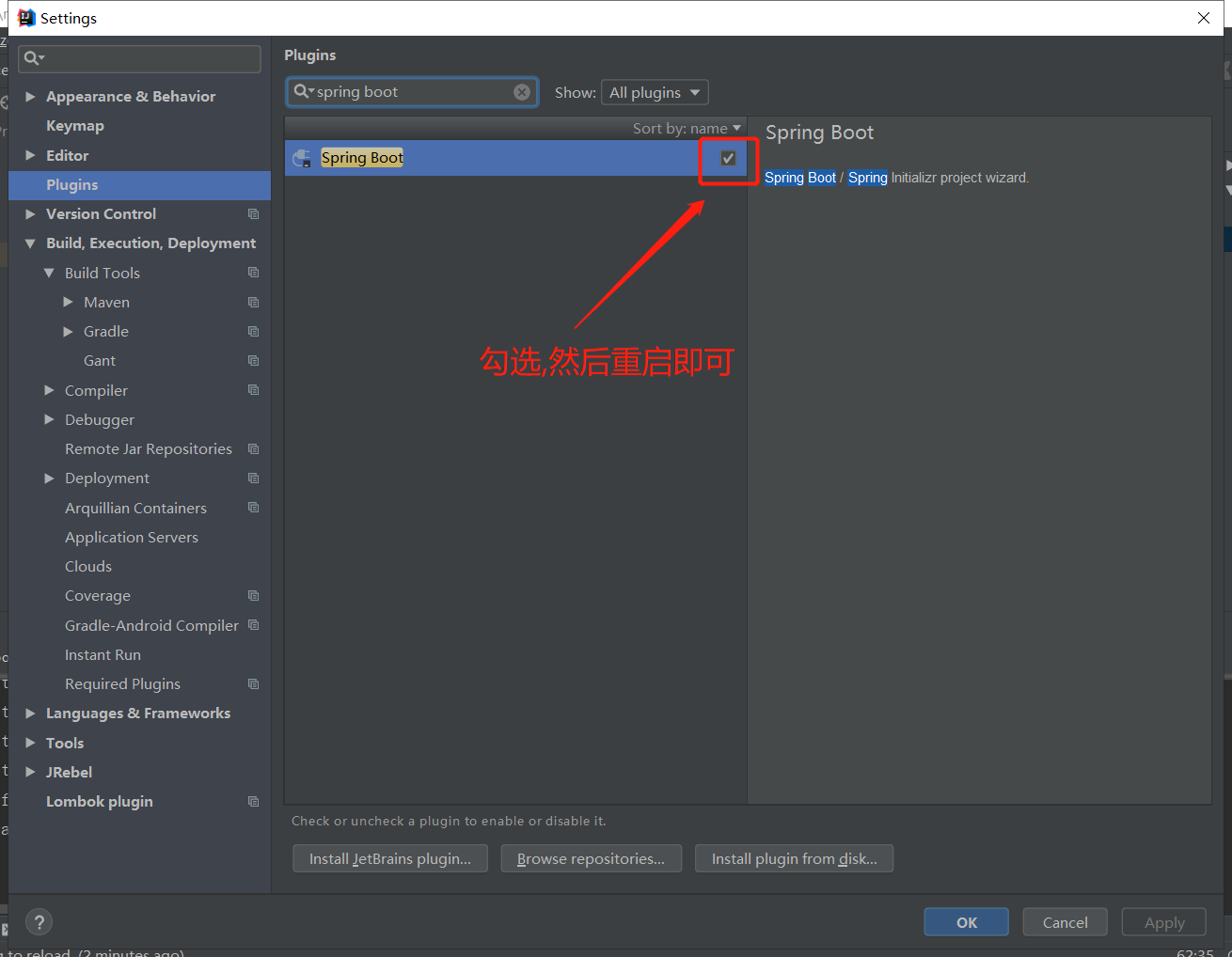Open the "Sort by: name" dropdown
Viewport: 1232px width, 957px height.
[x=687, y=127]
